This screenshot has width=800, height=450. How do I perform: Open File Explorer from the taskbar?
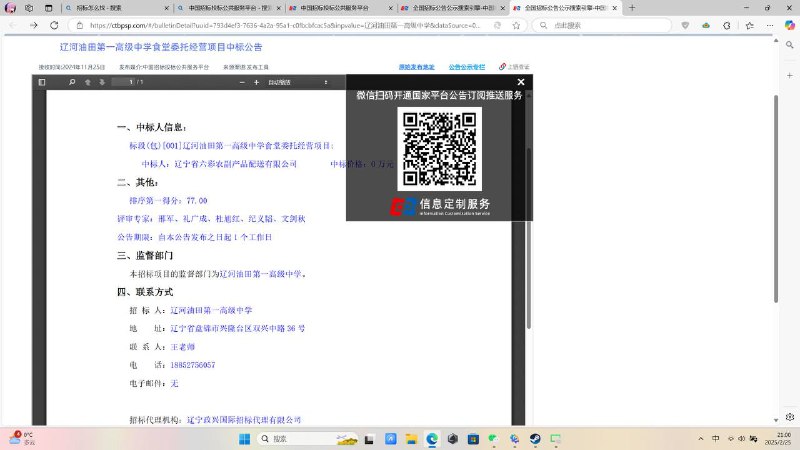pyautogui.click(x=411, y=439)
